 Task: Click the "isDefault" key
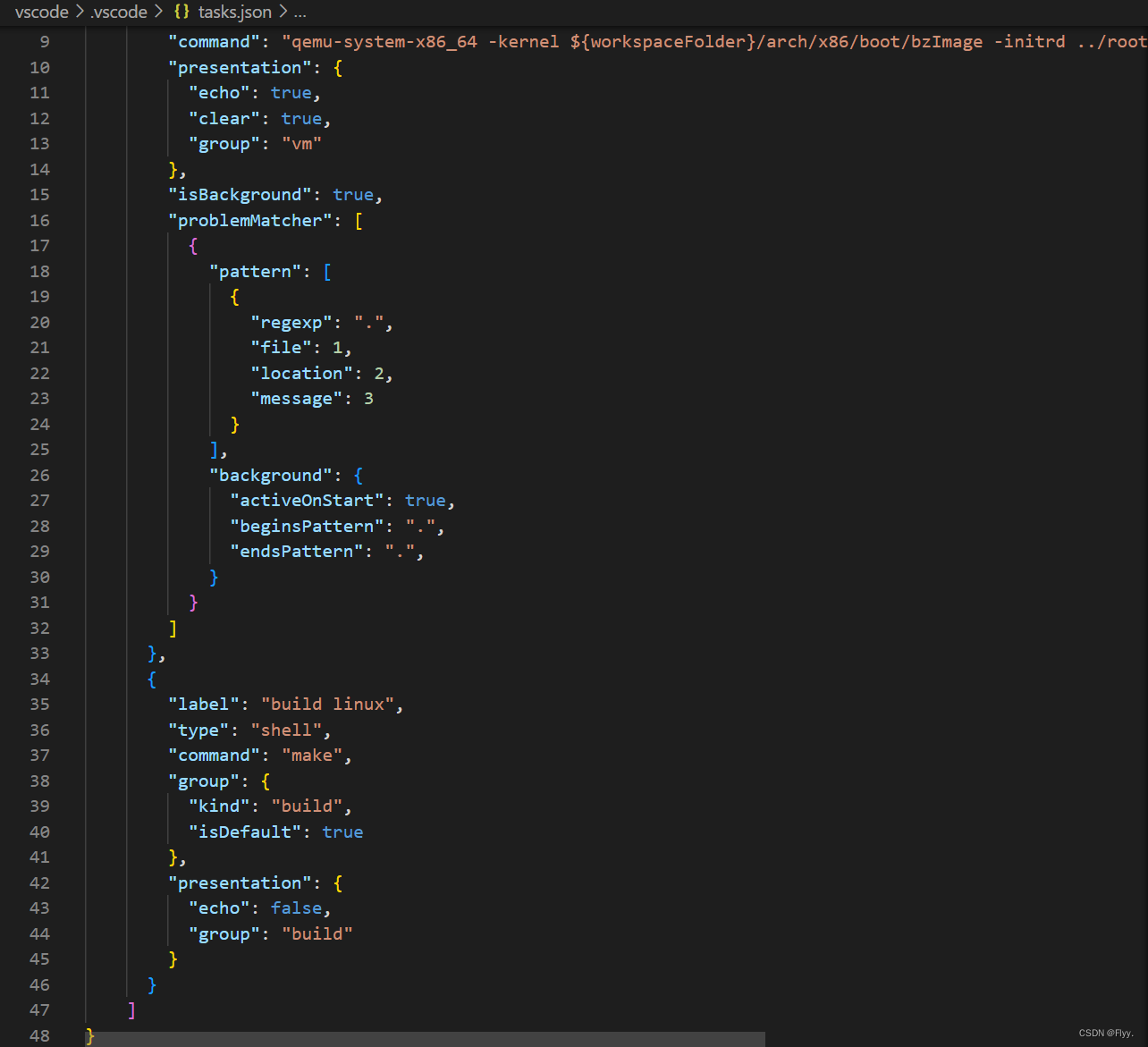coord(245,832)
